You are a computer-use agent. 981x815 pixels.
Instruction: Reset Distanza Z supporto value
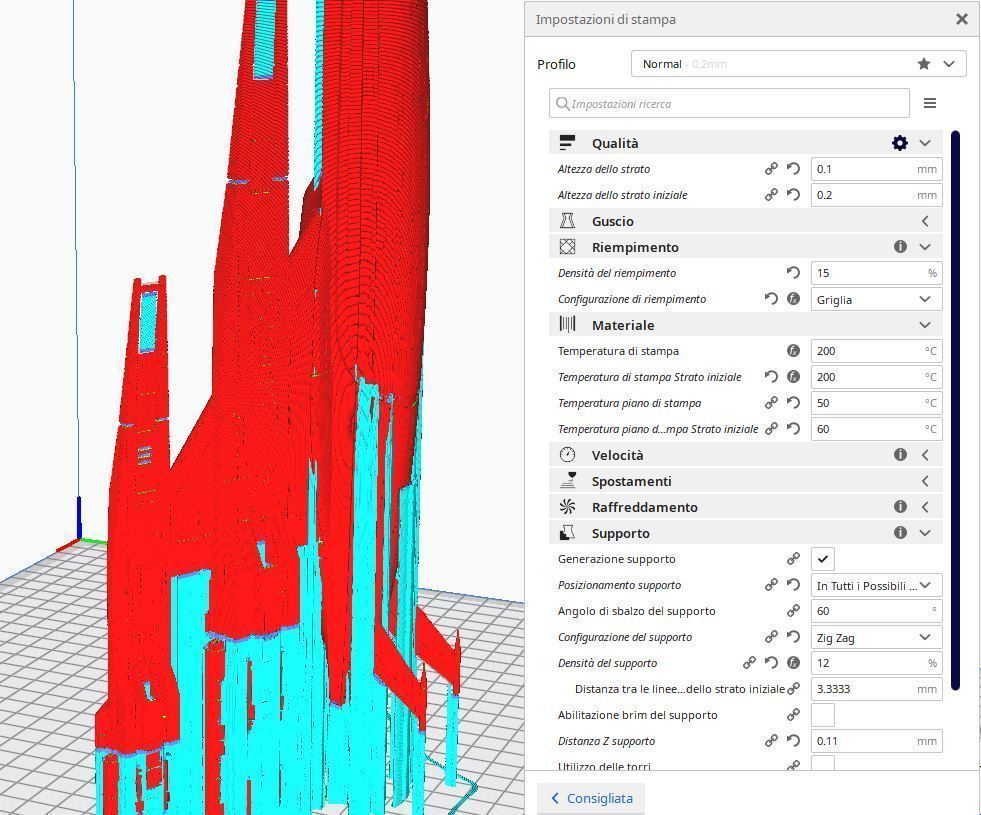(793, 741)
